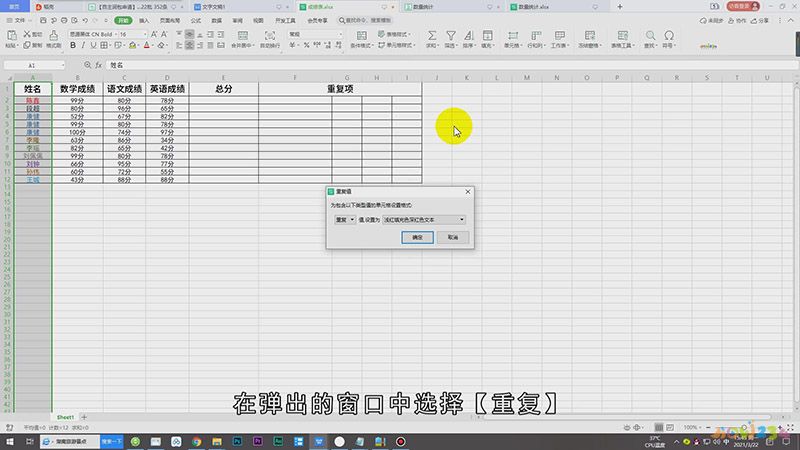This screenshot has width=800, height=450.
Task: Click Cancel (取消) in the duplicate dialog
Action: tap(453, 237)
